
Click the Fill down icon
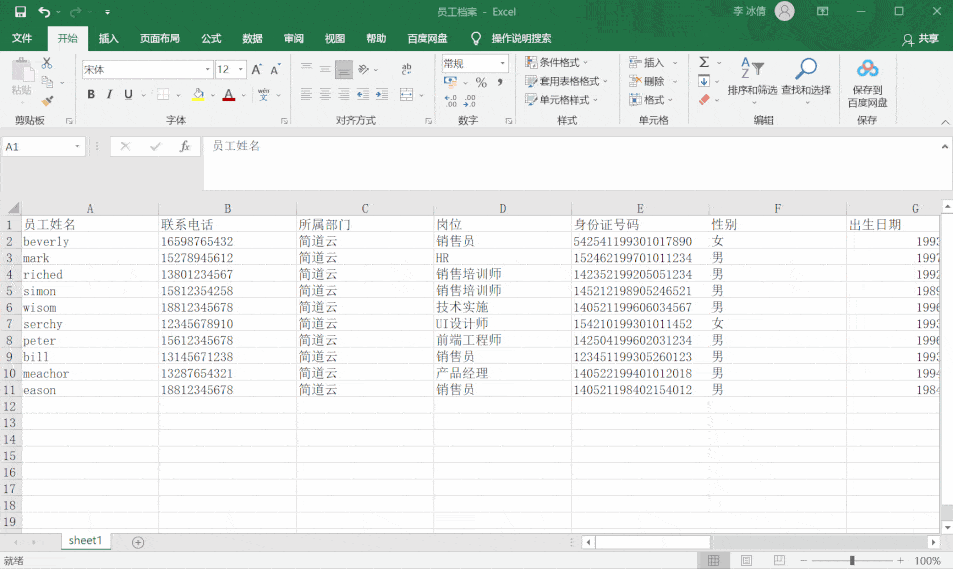(704, 81)
